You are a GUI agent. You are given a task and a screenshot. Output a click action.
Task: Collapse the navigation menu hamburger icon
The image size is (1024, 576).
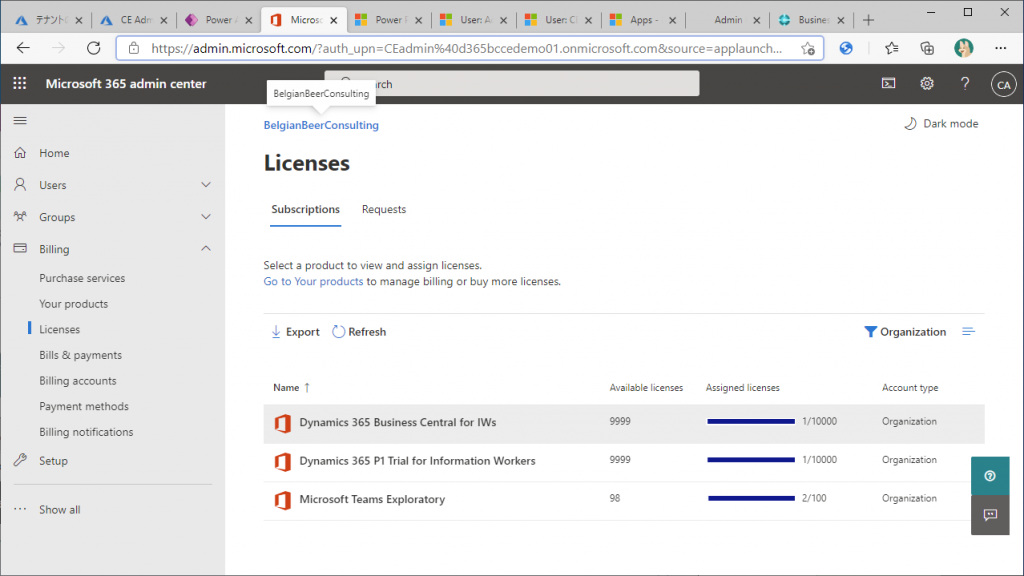(20, 120)
